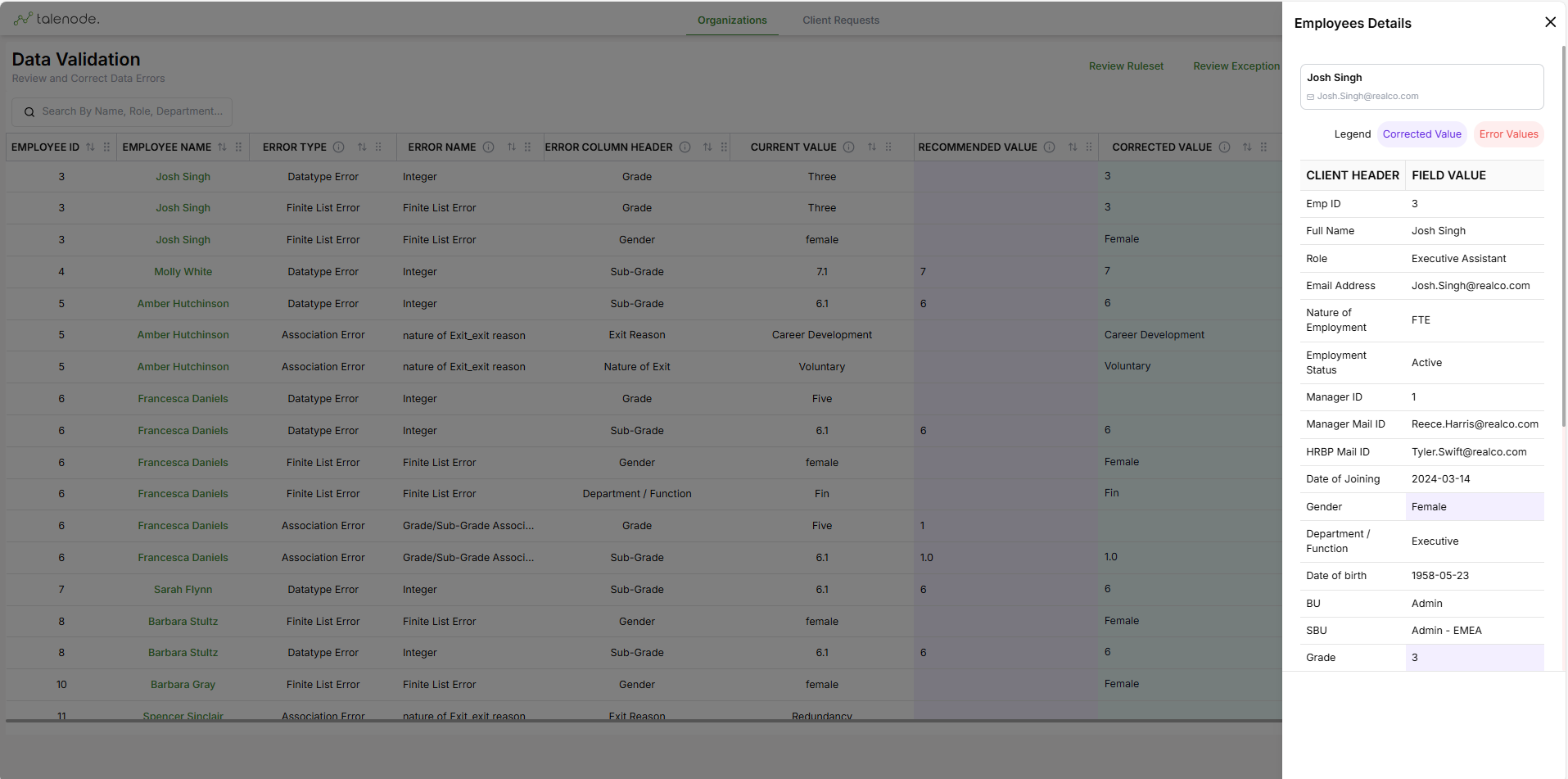Click current value 7.1 for Molly White
The height and width of the screenshot is (779, 1568).
(821, 272)
